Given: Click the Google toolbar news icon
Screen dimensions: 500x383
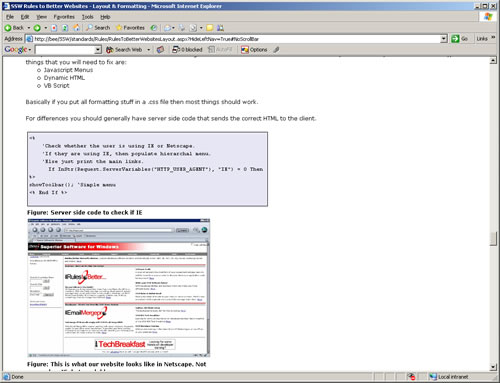Looking at the screenshot, I should (160, 50).
